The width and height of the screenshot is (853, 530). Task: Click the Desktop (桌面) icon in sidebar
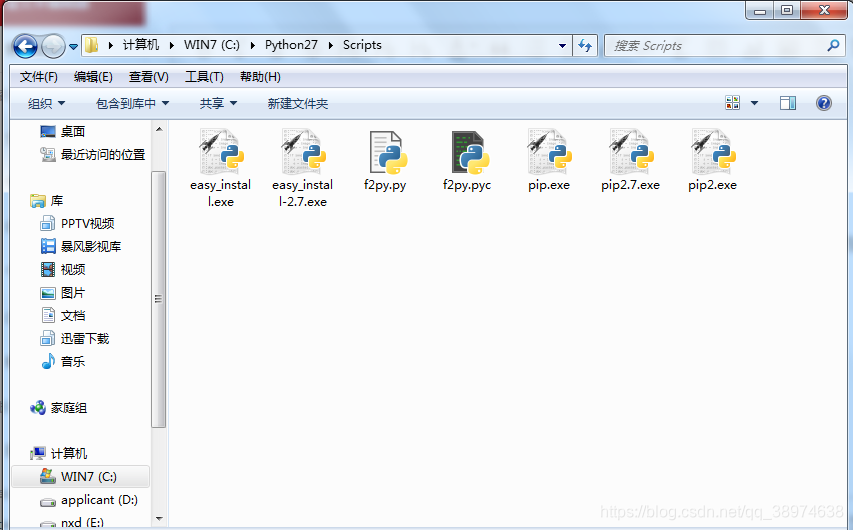coord(48,131)
